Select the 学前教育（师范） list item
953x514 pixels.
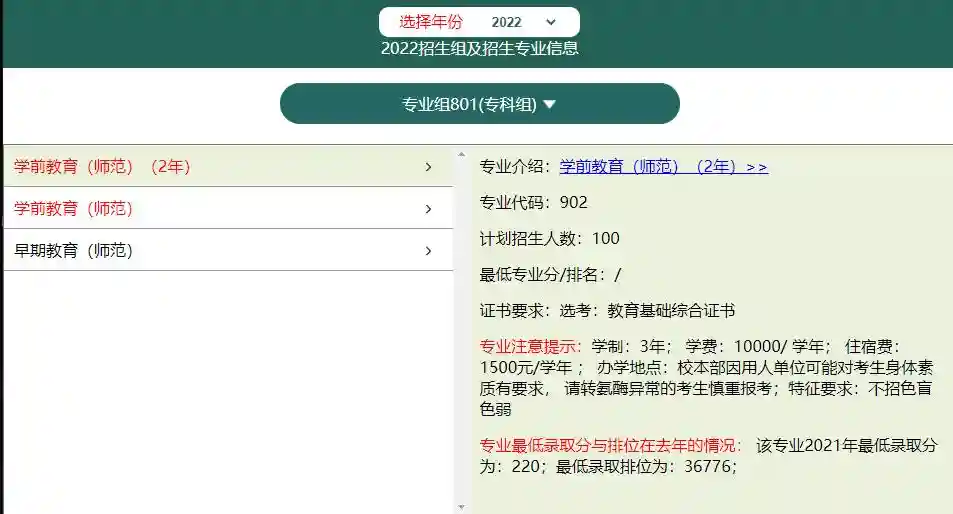click(x=74, y=209)
